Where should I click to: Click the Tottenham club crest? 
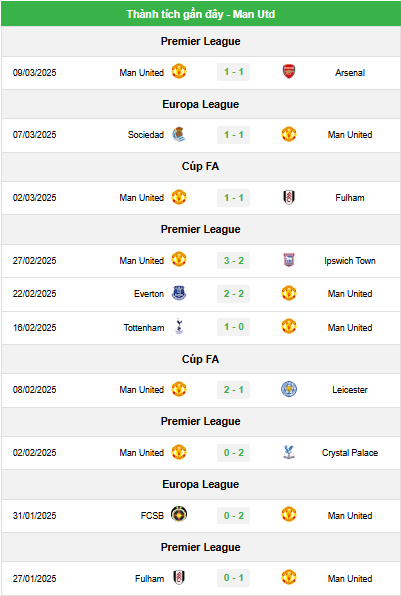point(179,327)
